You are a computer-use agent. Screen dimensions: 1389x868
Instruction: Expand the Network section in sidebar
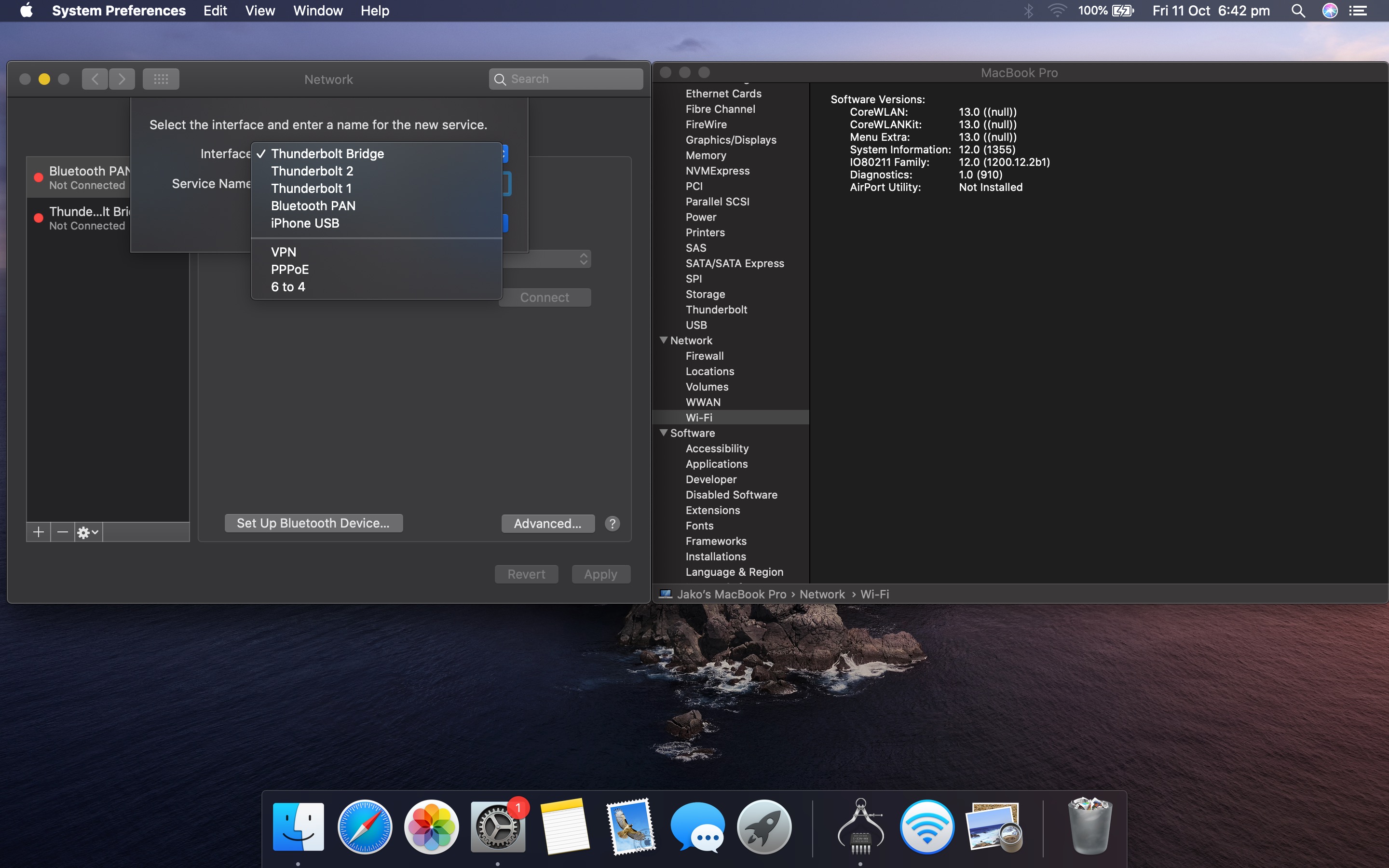(664, 340)
